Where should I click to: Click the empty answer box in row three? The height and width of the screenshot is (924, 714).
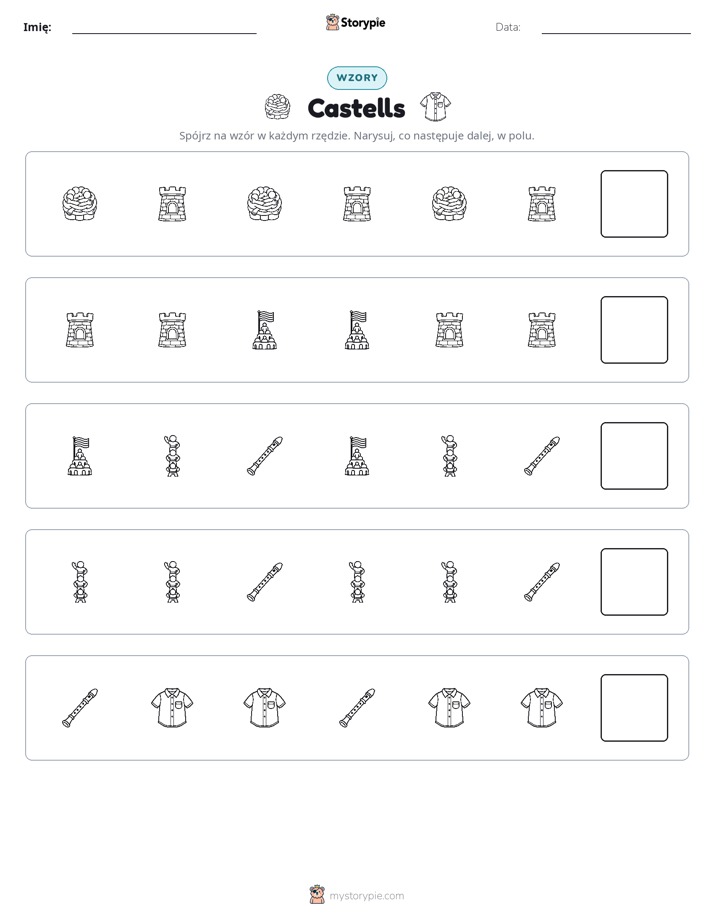click(x=634, y=456)
